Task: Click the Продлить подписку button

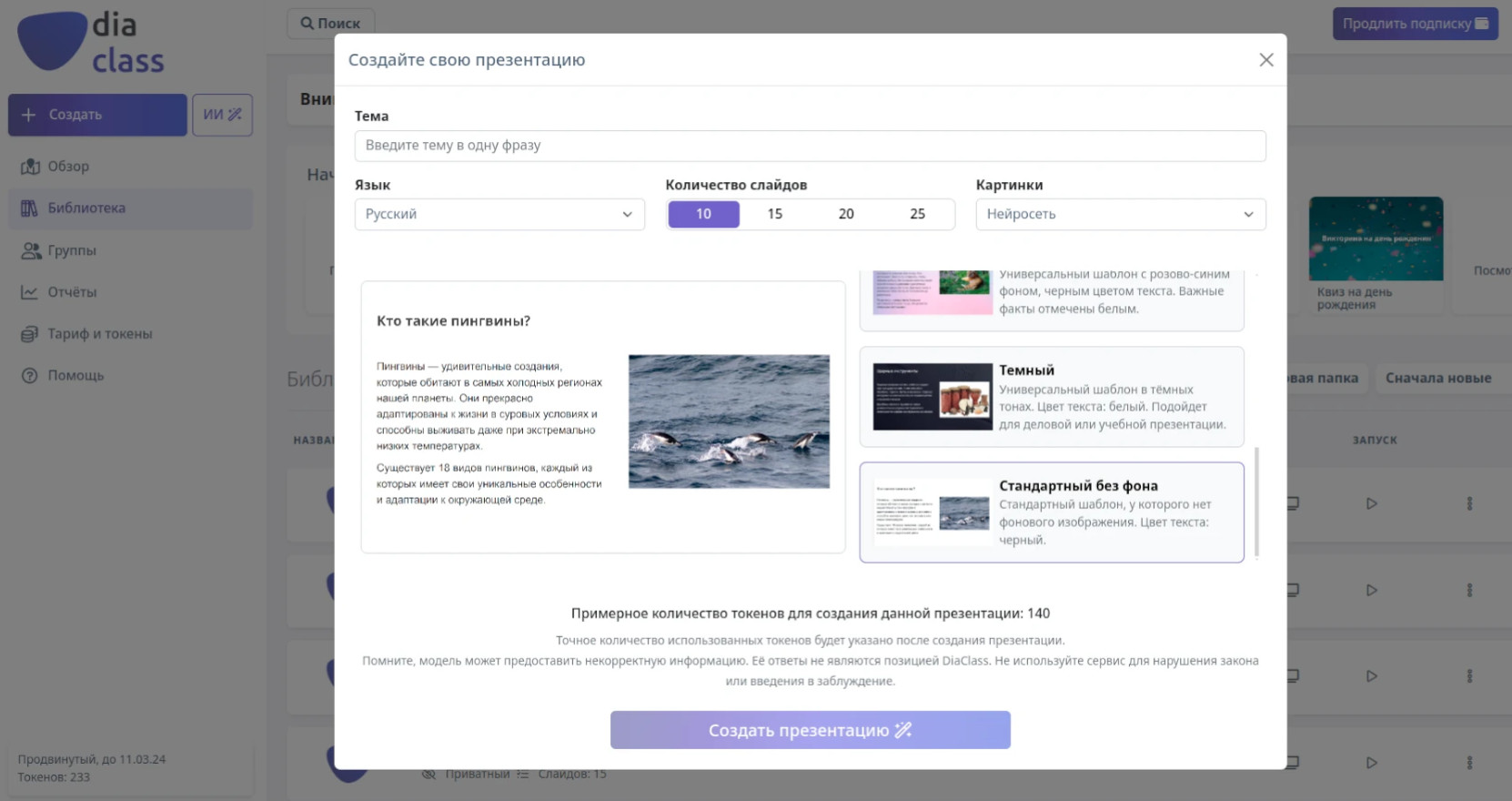Action: [x=1415, y=24]
